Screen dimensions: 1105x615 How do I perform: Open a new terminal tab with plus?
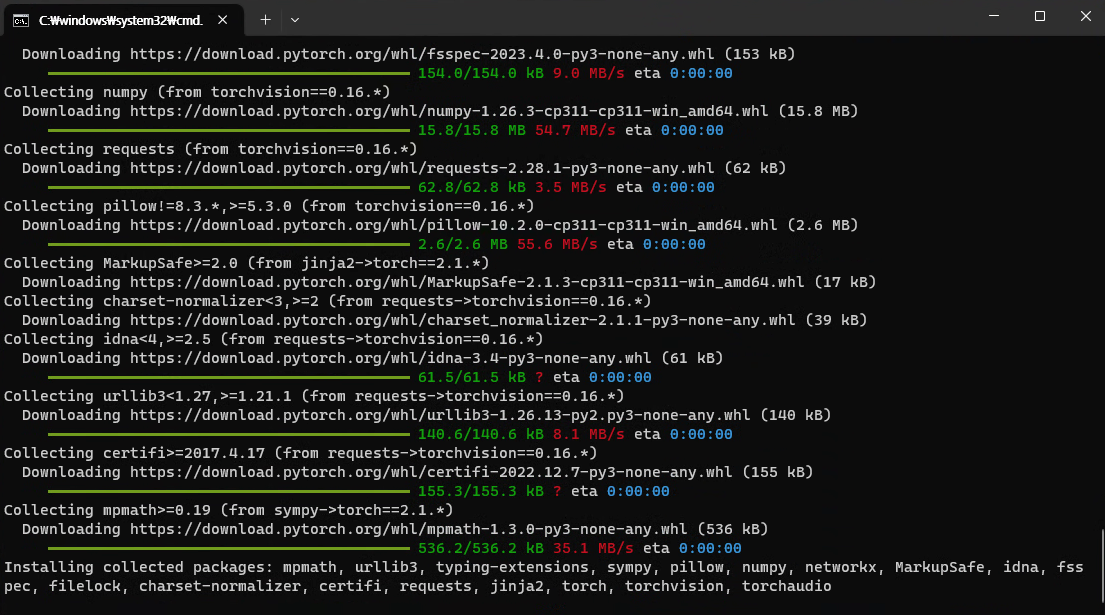(x=265, y=20)
